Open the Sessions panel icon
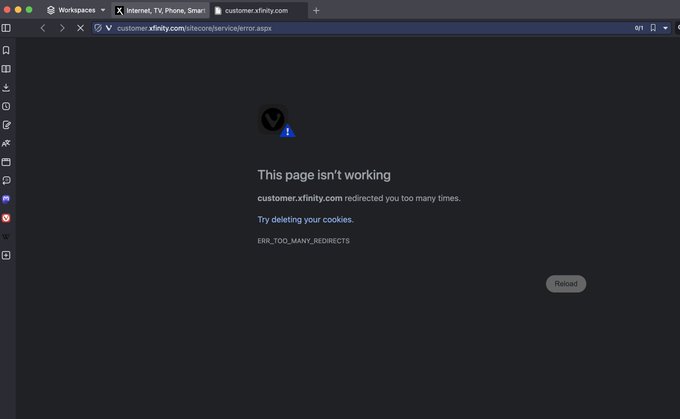Viewport: 680px width, 419px height. click(6, 180)
